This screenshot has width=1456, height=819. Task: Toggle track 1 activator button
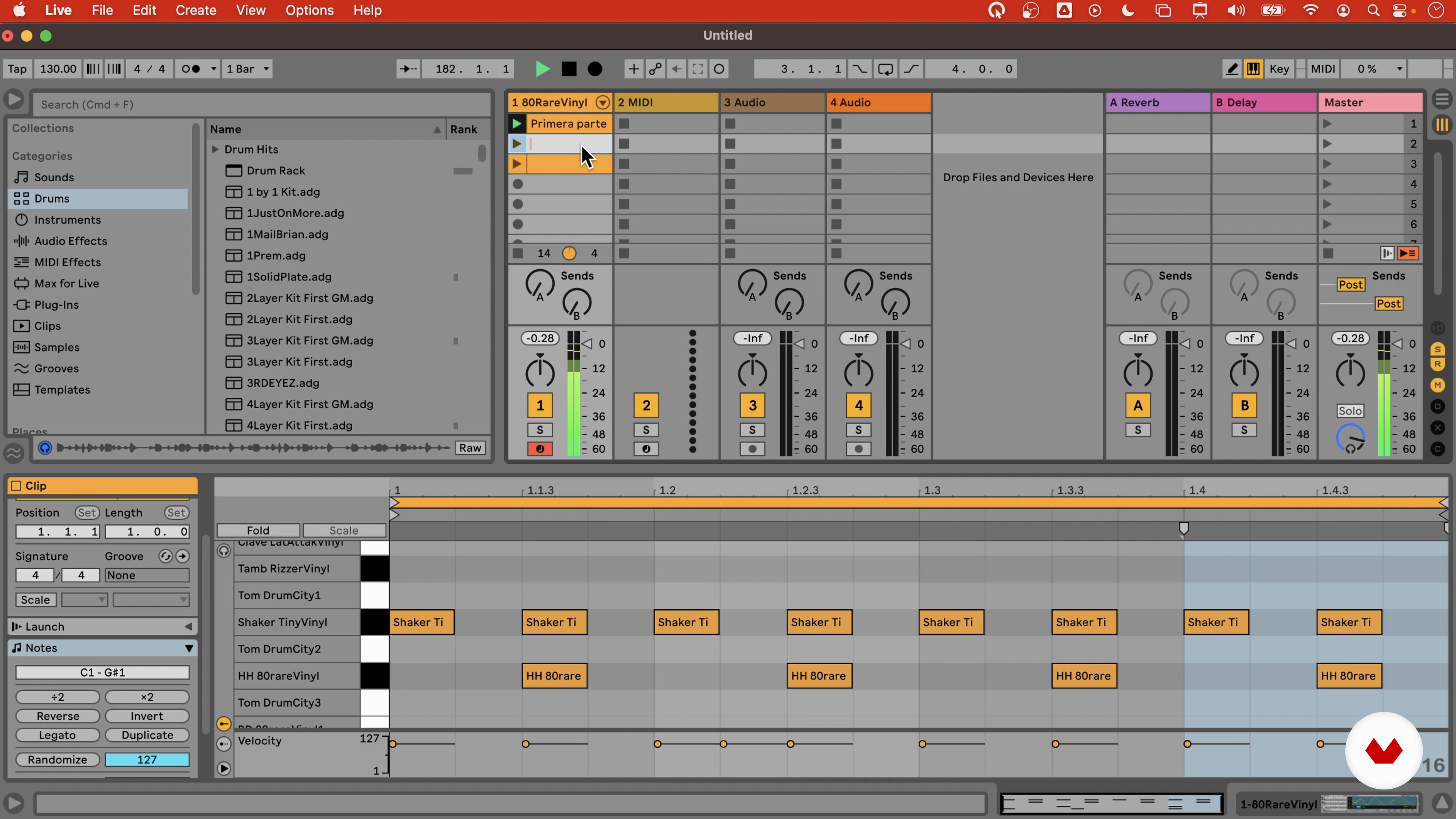pyautogui.click(x=540, y=405)
